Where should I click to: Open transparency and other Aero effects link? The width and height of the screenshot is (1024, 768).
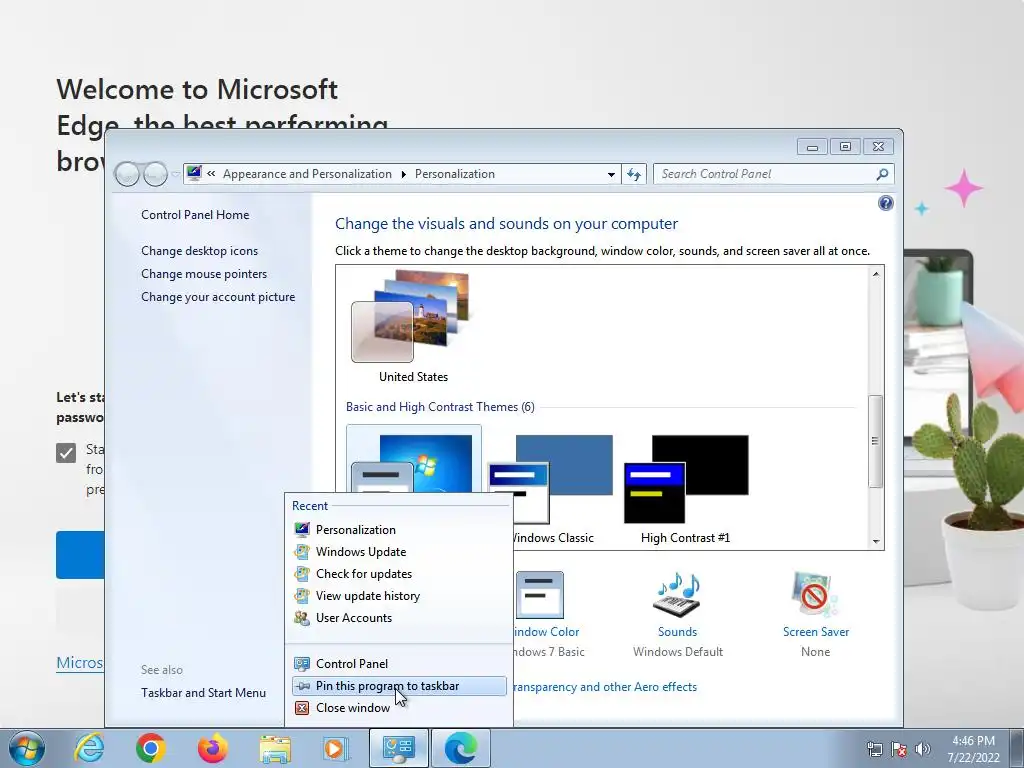[x=605, y=687]
